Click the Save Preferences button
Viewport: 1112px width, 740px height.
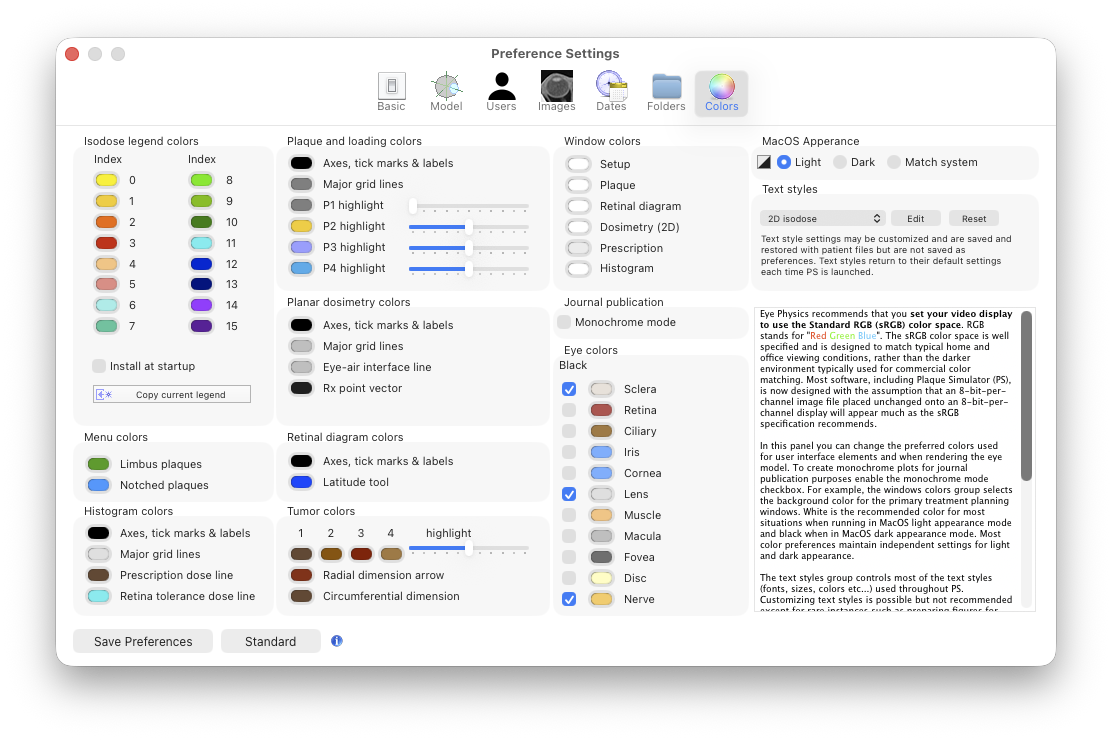[x=143, y=641]
